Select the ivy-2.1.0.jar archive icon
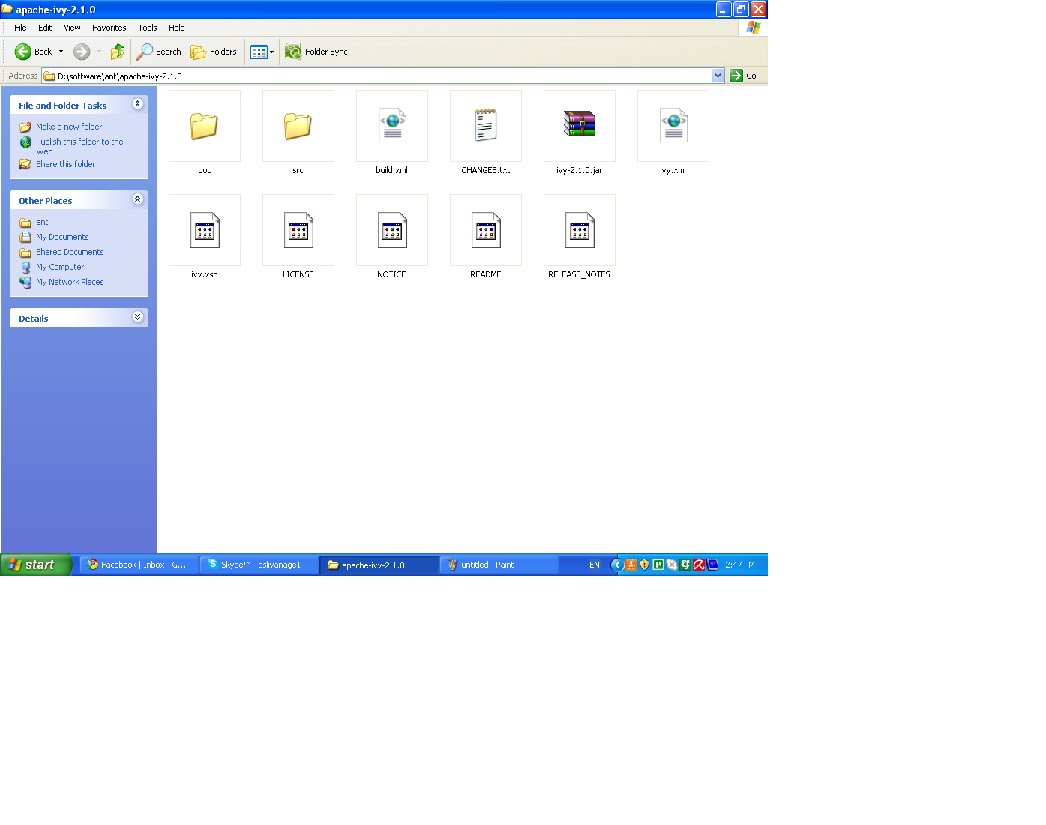Screen dimensions: 1046x825 [579, 126]
